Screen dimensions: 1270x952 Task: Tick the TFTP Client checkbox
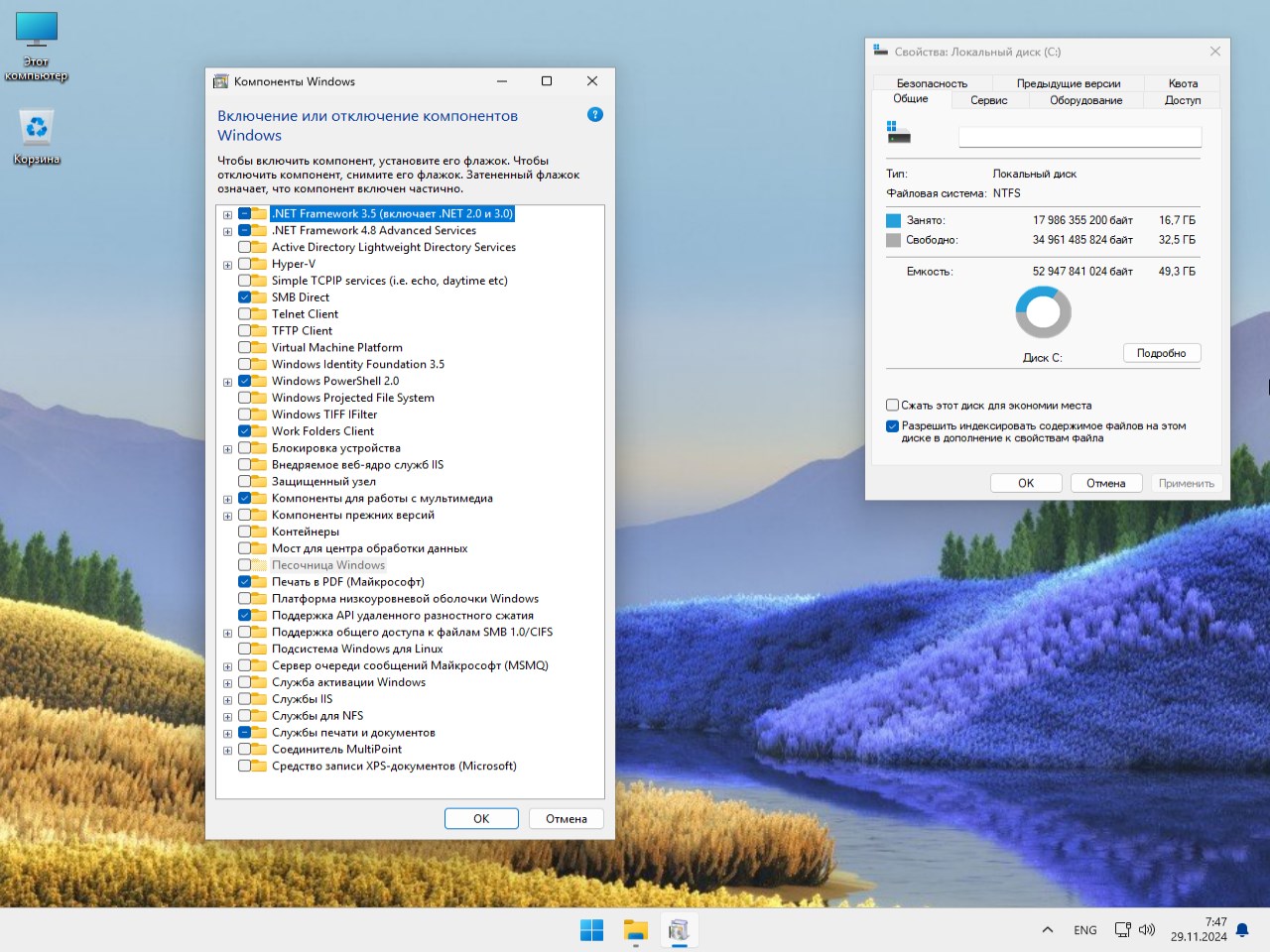click(244, 331)
